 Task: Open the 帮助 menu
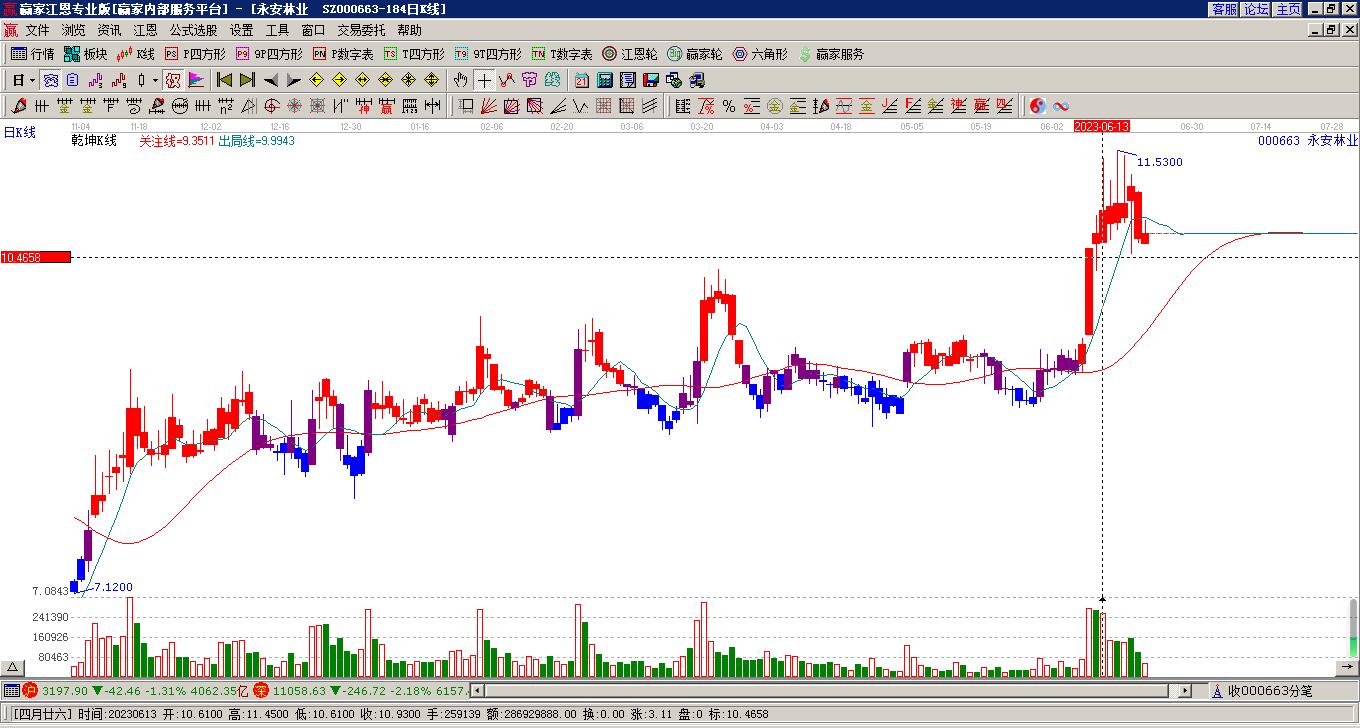click(409, 31)
